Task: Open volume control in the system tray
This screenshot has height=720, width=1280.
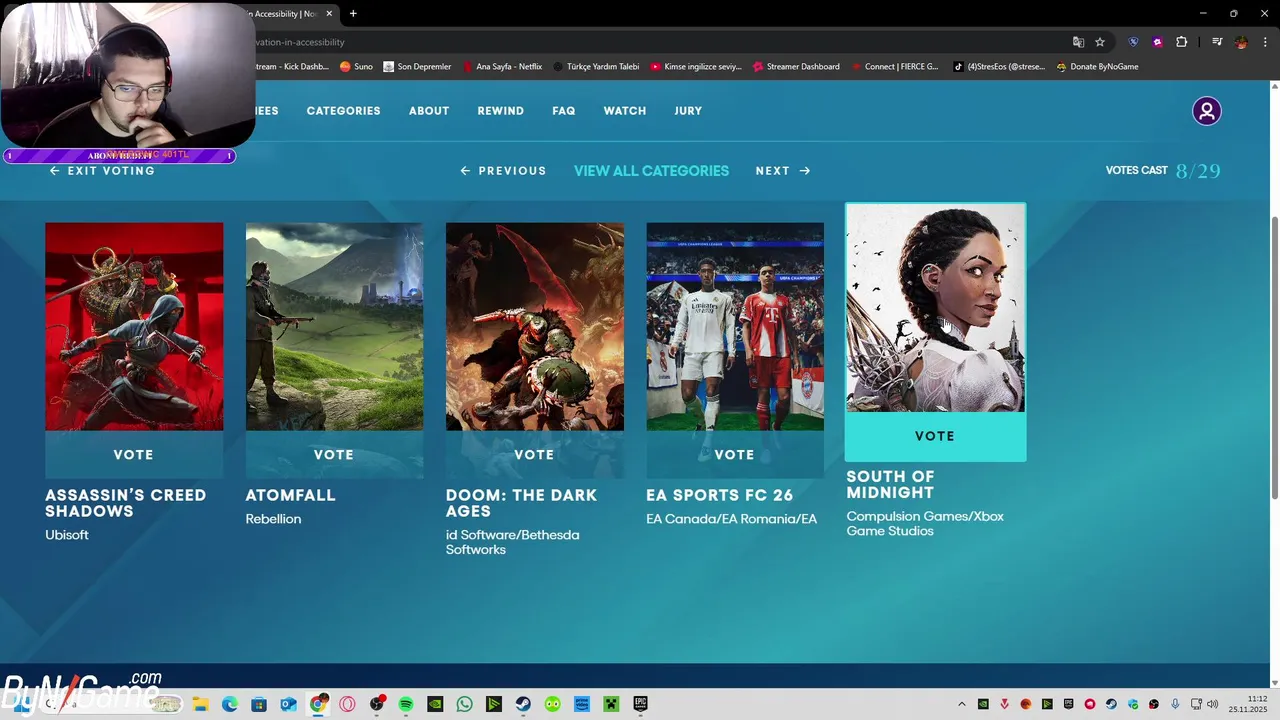Action: click(1213, 704)
